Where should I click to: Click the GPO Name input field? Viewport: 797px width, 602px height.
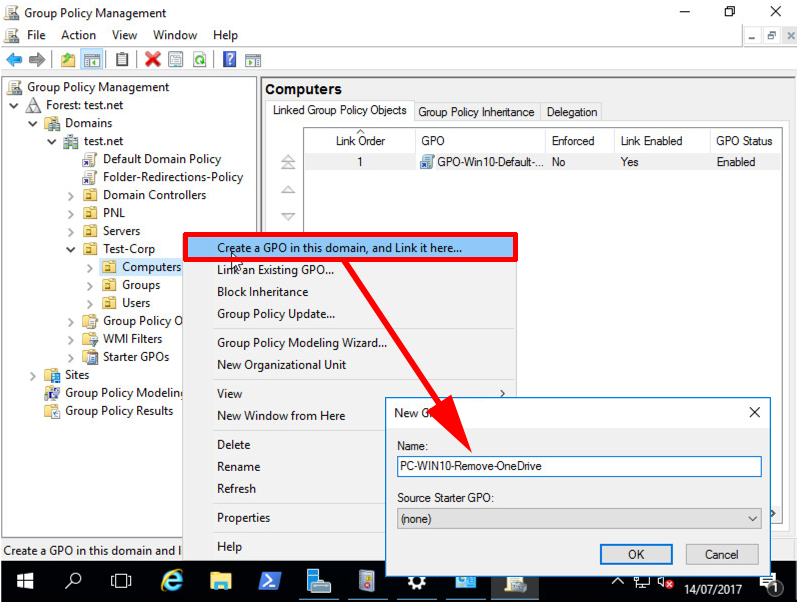click(x=579, y=466)
